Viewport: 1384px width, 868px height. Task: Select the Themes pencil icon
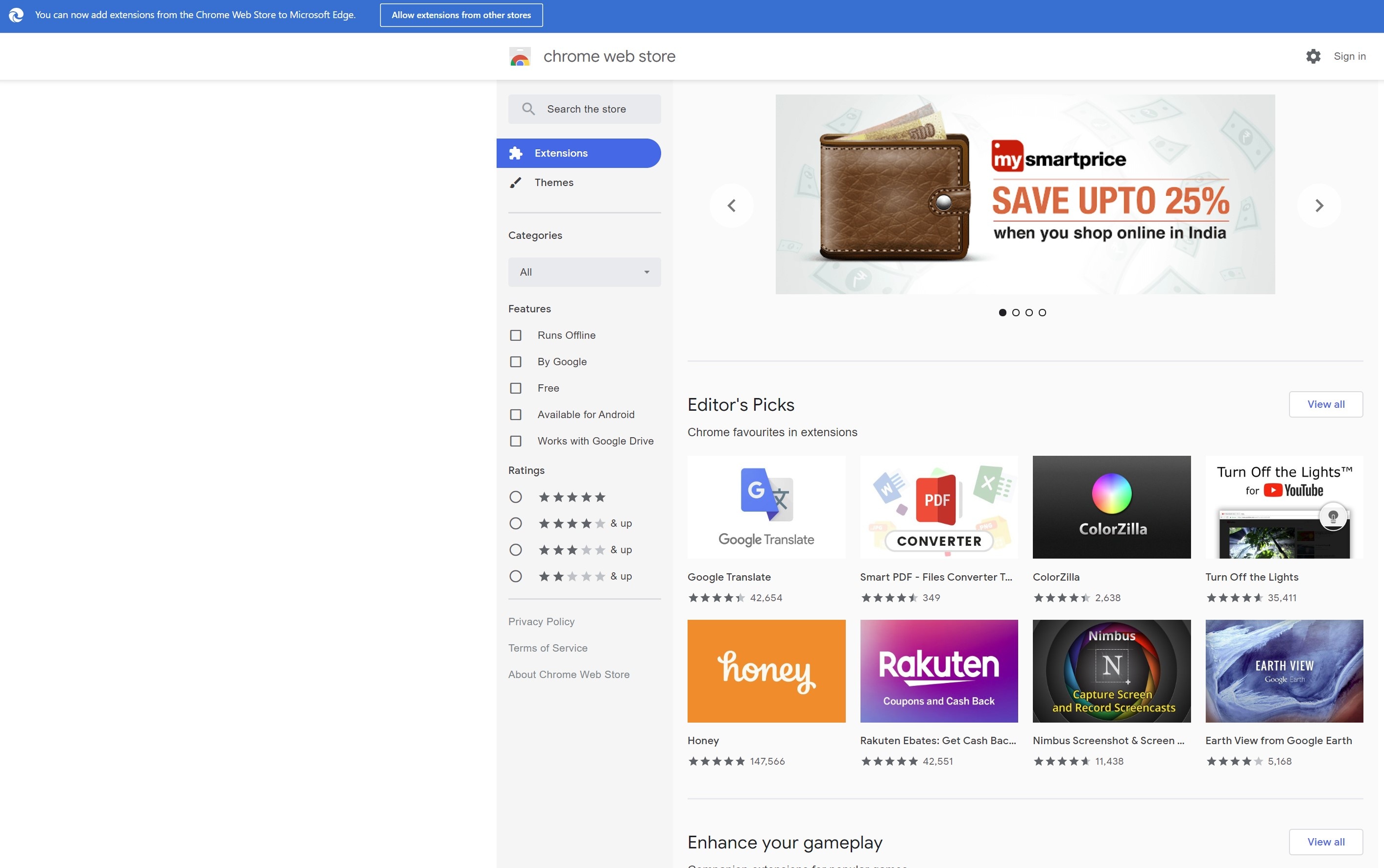pos(516,182)
